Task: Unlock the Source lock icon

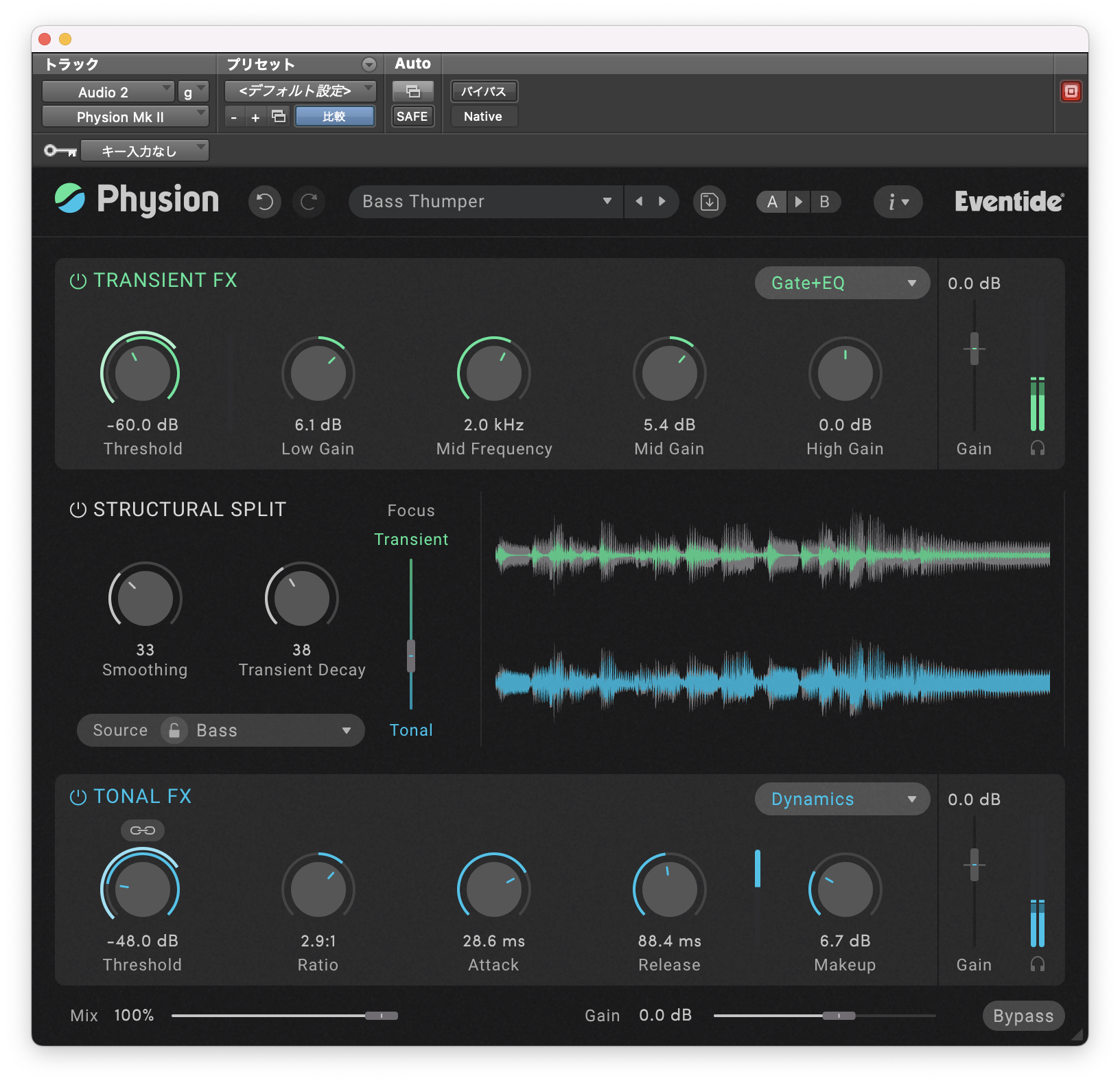Action: [x=174, y=730]
